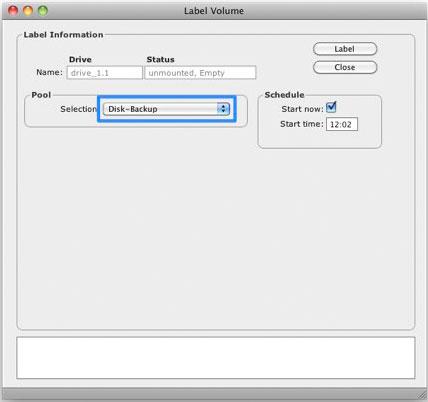This screenshot has width=428, height=402.
Task: Click the Start time field showing 12:02
Action: (x=342, y=124)
